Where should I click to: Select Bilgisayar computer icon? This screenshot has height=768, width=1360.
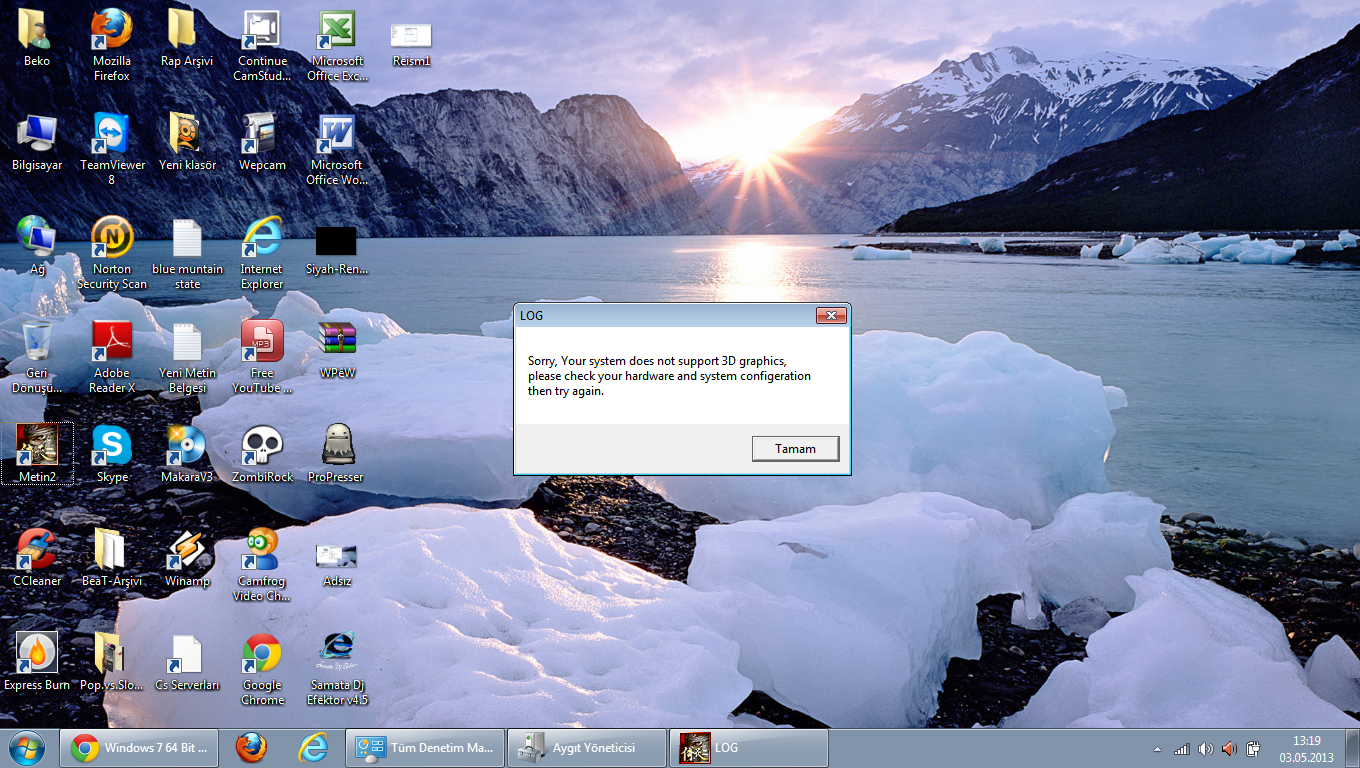[x=37, y=142]
